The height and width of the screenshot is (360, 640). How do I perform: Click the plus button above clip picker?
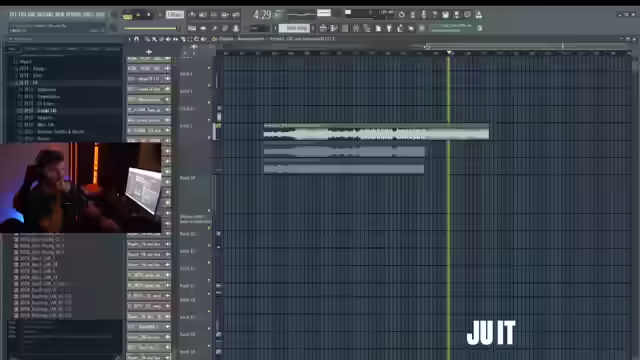click(149, 52)
